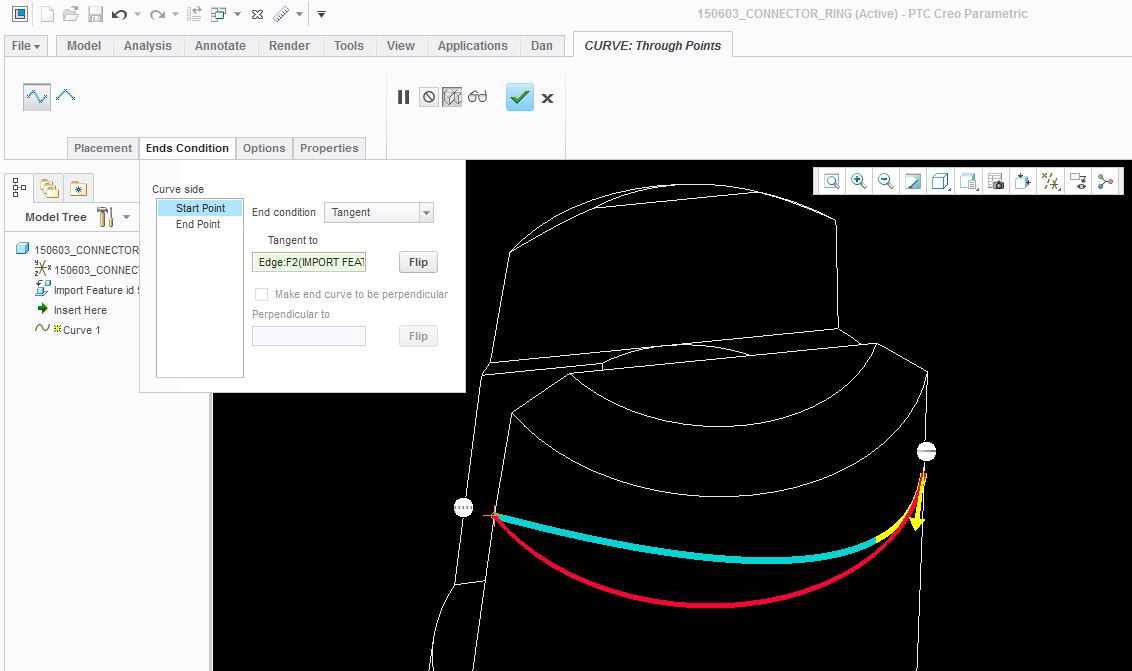Open the End condition Tangent dropdown
Viewport: 1132px width, 671px height.
378,212
